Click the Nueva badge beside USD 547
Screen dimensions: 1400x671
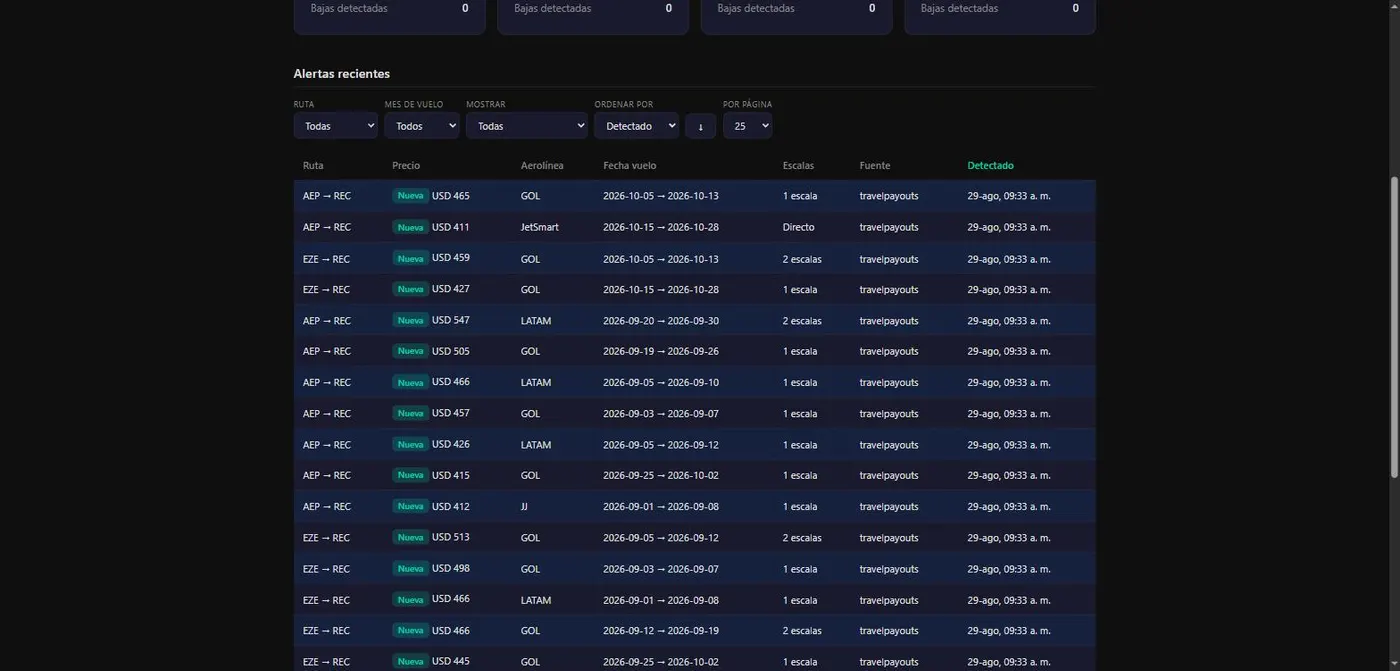[410, 320]
